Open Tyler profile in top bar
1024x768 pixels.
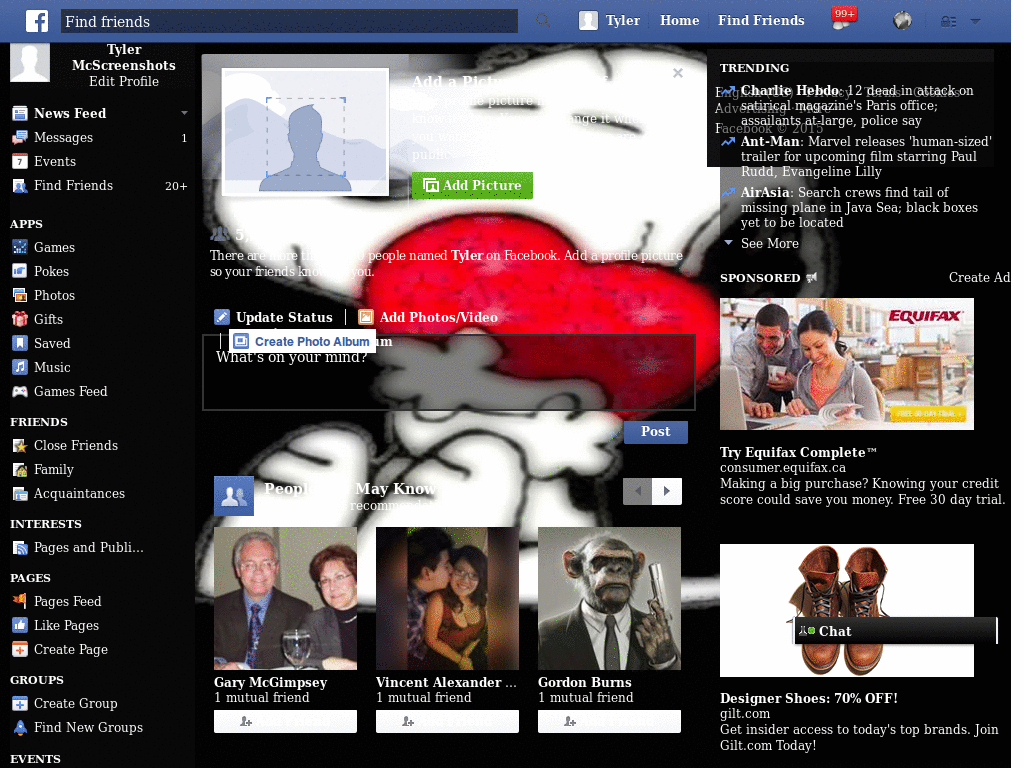click(622, 20)
